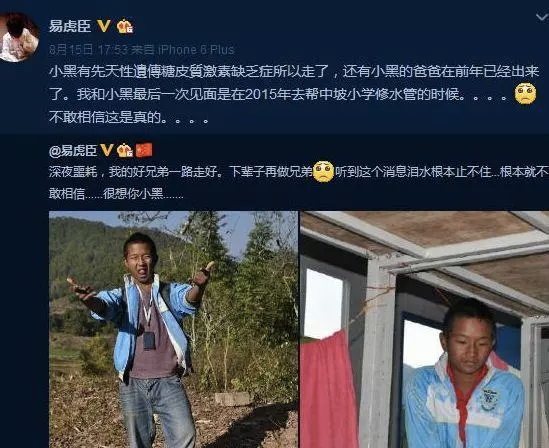Click the text line 不敢相信这是真的
549x448 pixels.
coord(129,117)
